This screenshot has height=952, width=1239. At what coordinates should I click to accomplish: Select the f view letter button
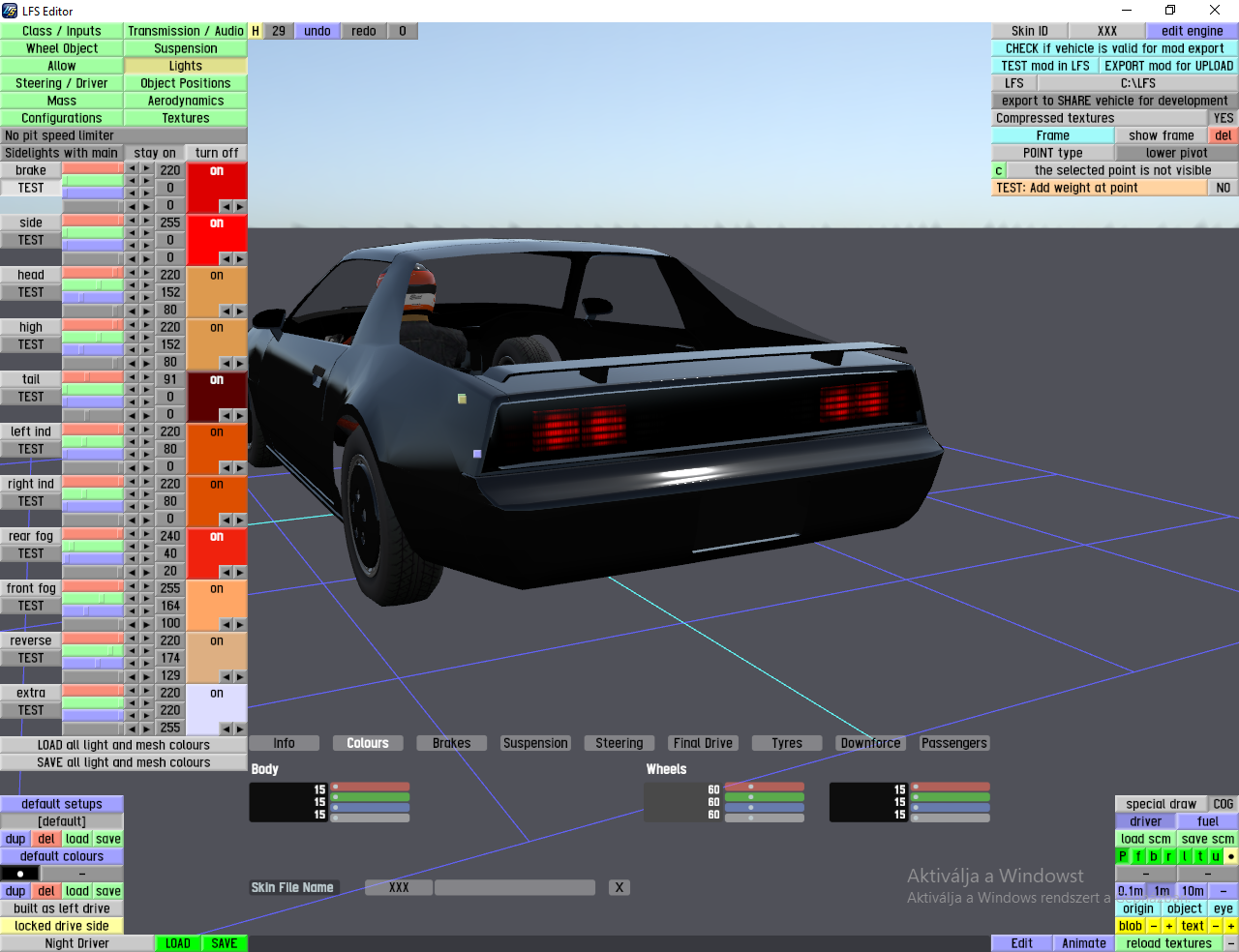coord(1138,856)
